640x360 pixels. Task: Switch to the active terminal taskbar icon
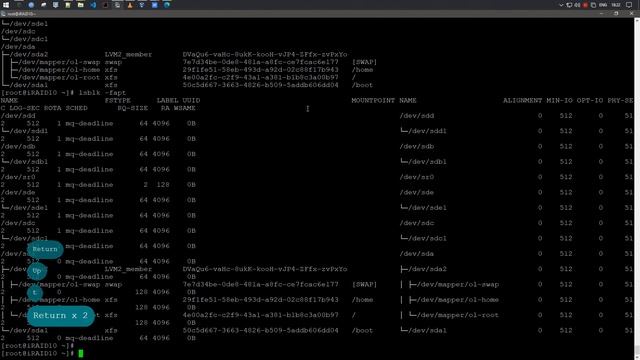pyautogui.click(x=117, y=5)
